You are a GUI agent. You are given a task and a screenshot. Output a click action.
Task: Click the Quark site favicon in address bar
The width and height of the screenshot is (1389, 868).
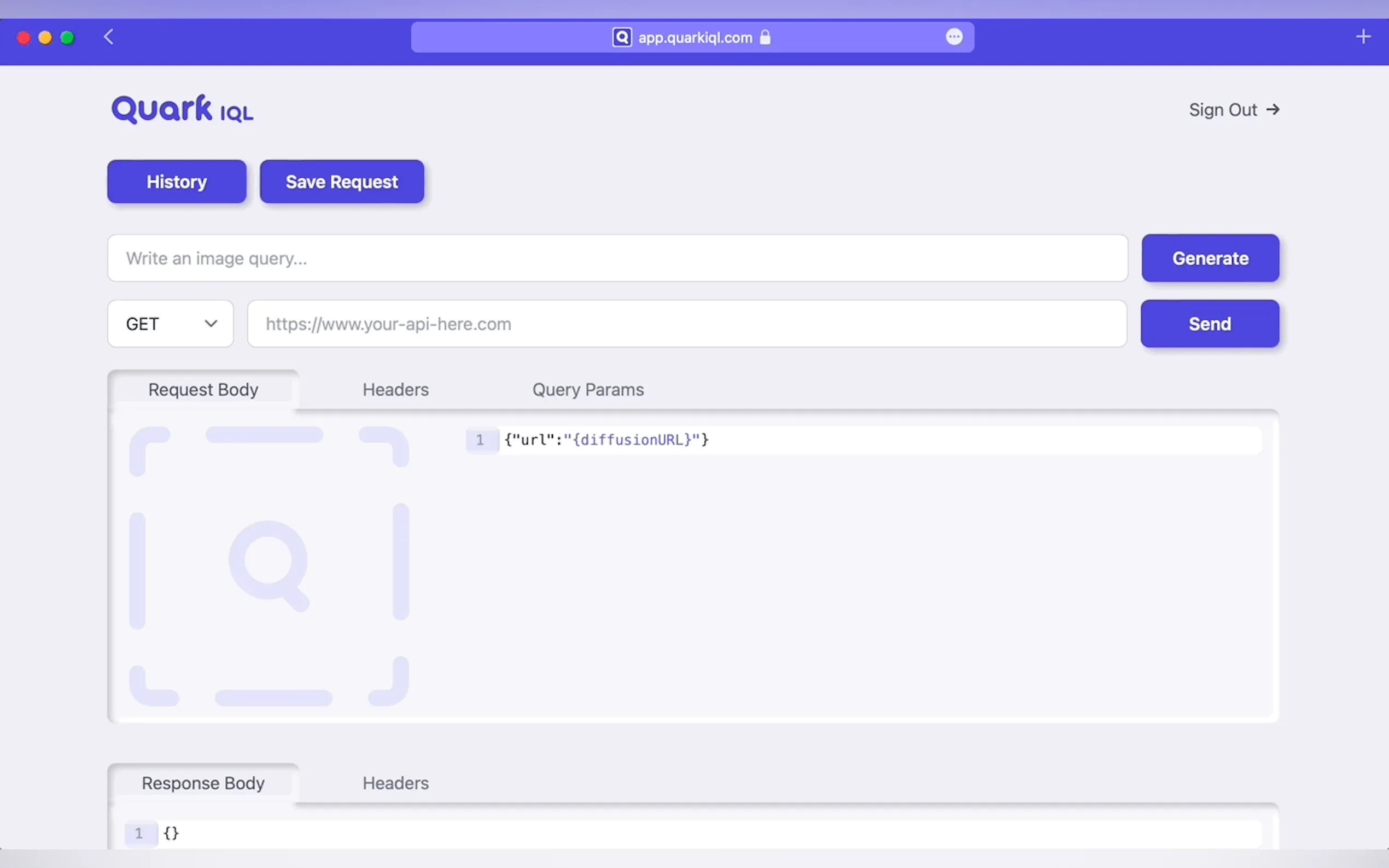click(621, 37)
